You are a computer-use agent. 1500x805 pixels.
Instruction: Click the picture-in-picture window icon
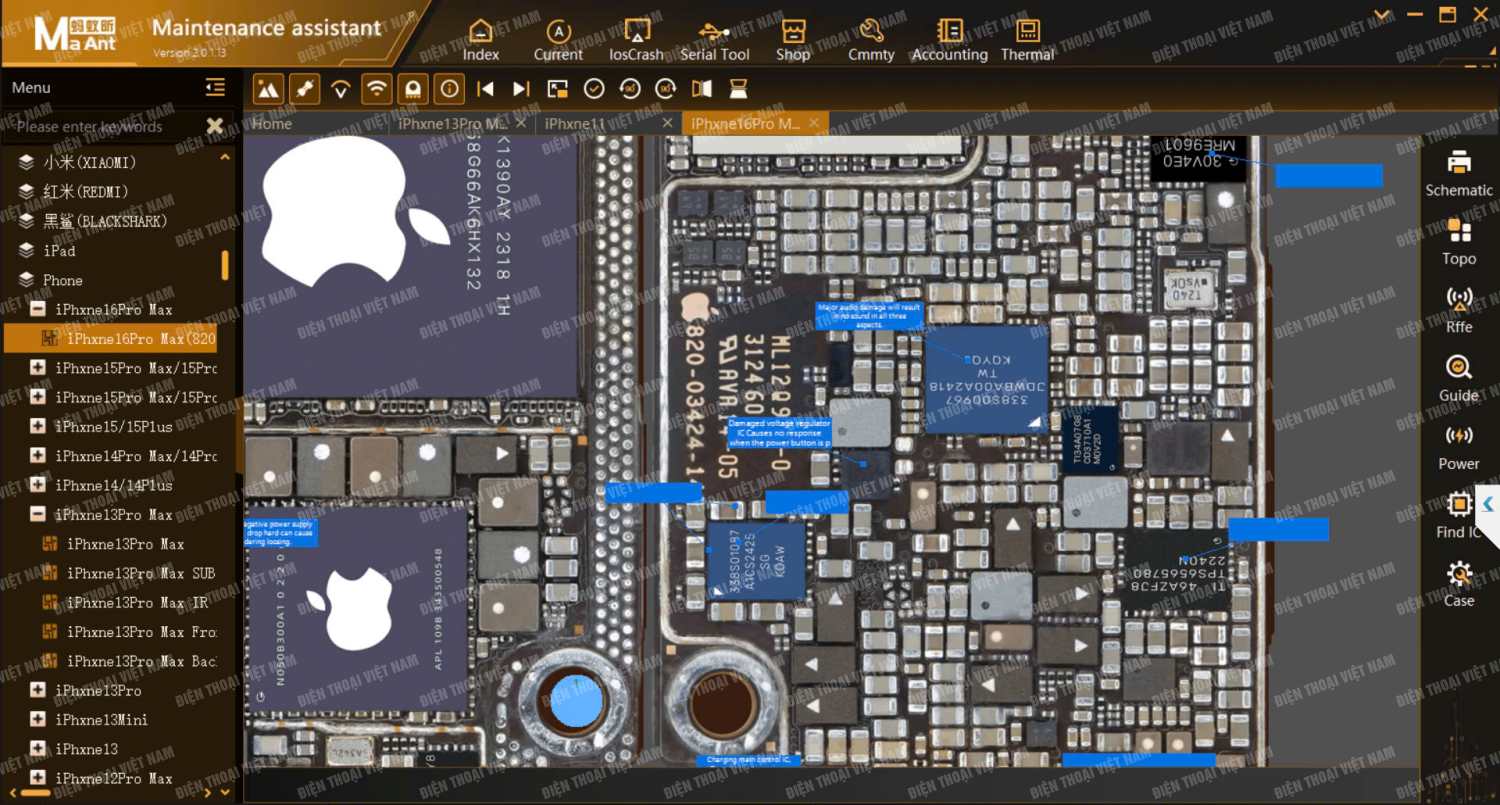pyautogui.click(x=558, y=89)
